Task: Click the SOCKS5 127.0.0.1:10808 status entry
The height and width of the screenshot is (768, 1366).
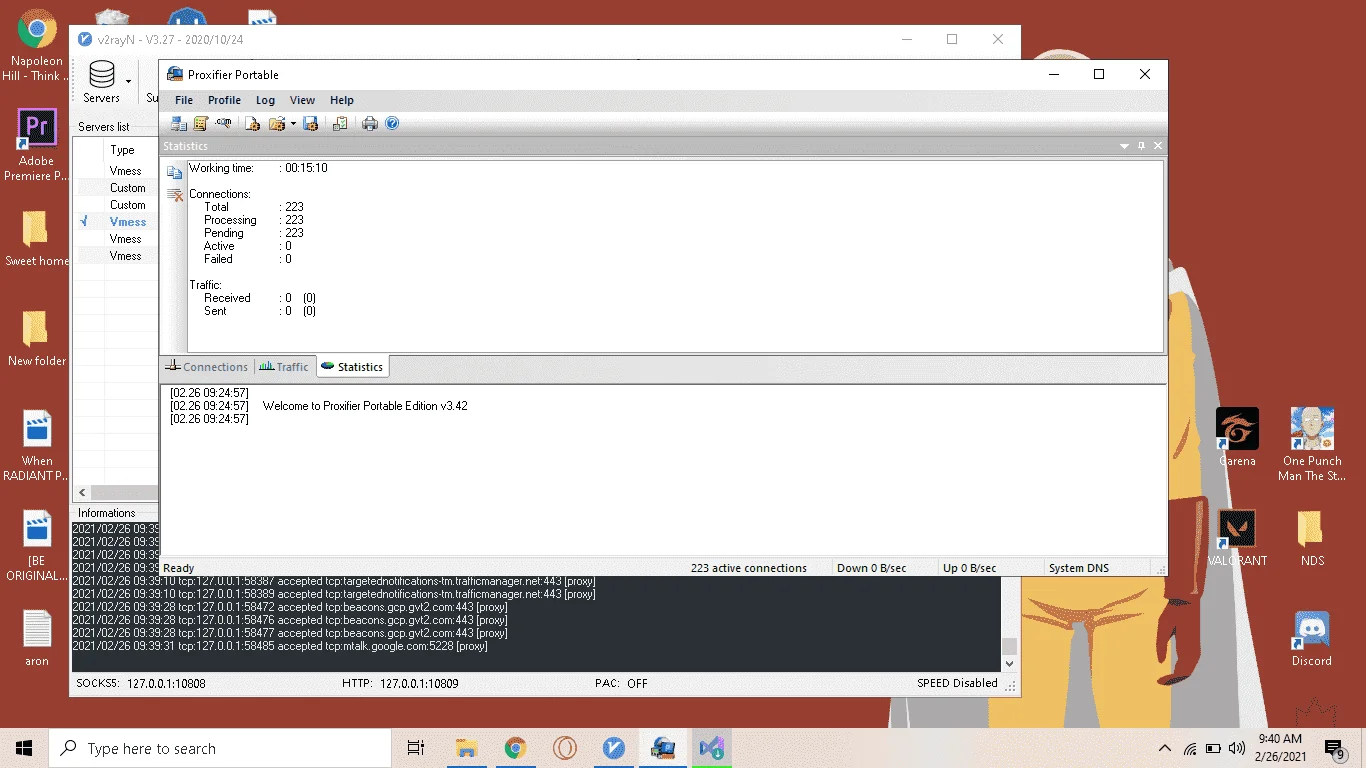Action: click(141, 684)
